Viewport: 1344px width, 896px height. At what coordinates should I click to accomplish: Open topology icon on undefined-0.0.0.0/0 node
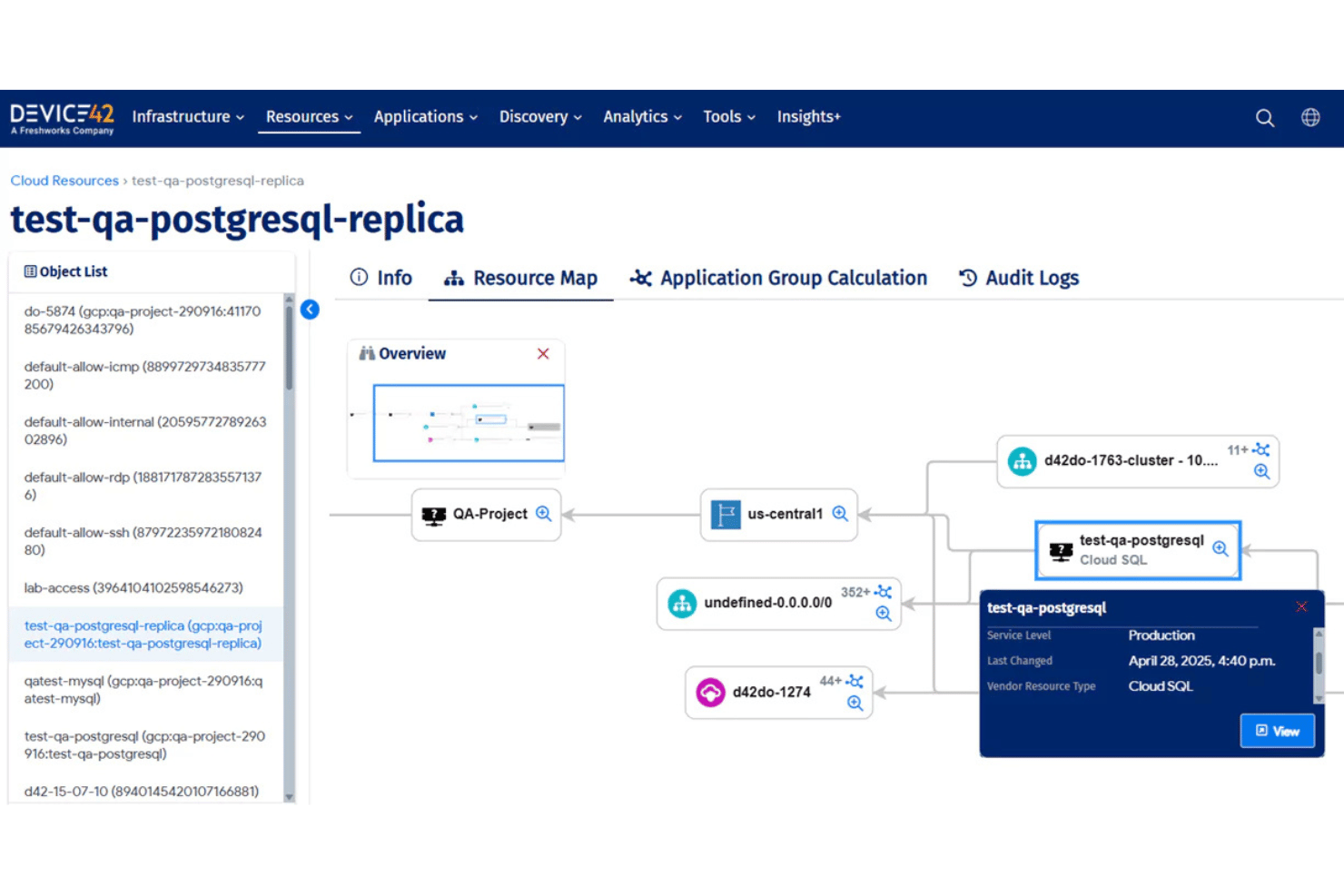[x=883, y=592]
